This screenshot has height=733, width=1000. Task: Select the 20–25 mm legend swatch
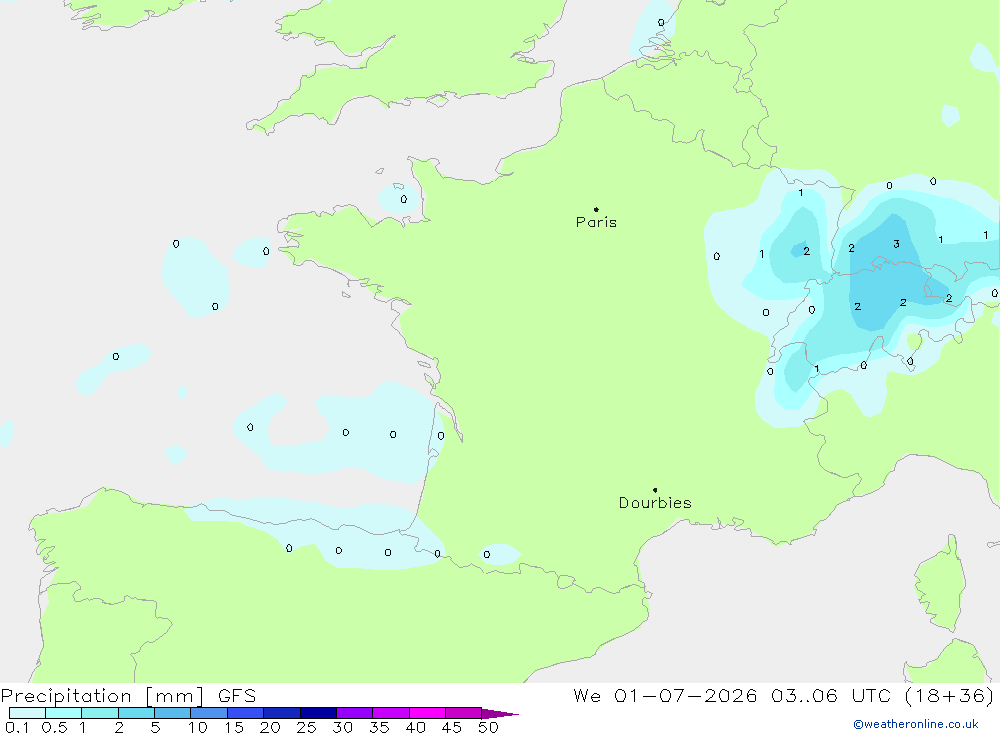point(282,713)
